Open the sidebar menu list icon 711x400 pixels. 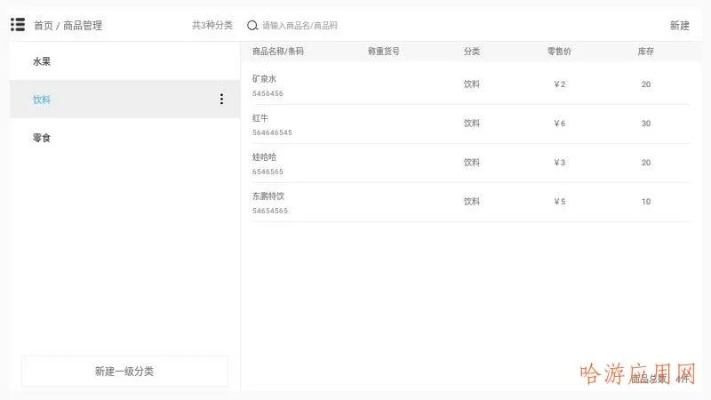coord(18,25)
